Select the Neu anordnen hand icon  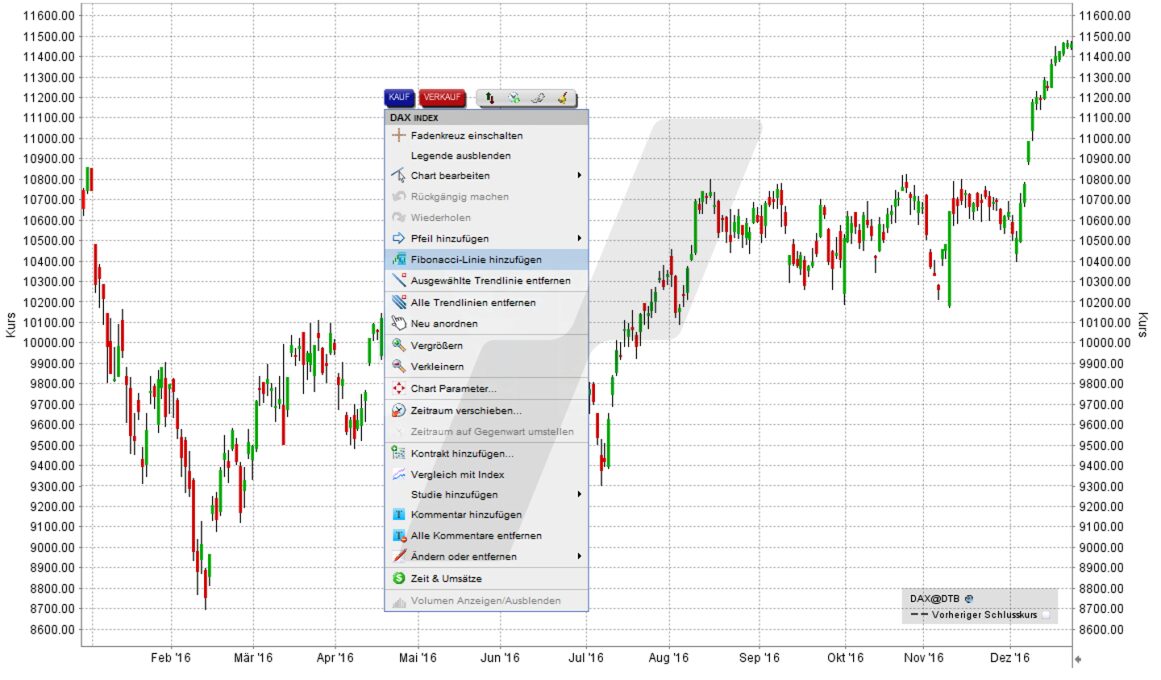398,324
